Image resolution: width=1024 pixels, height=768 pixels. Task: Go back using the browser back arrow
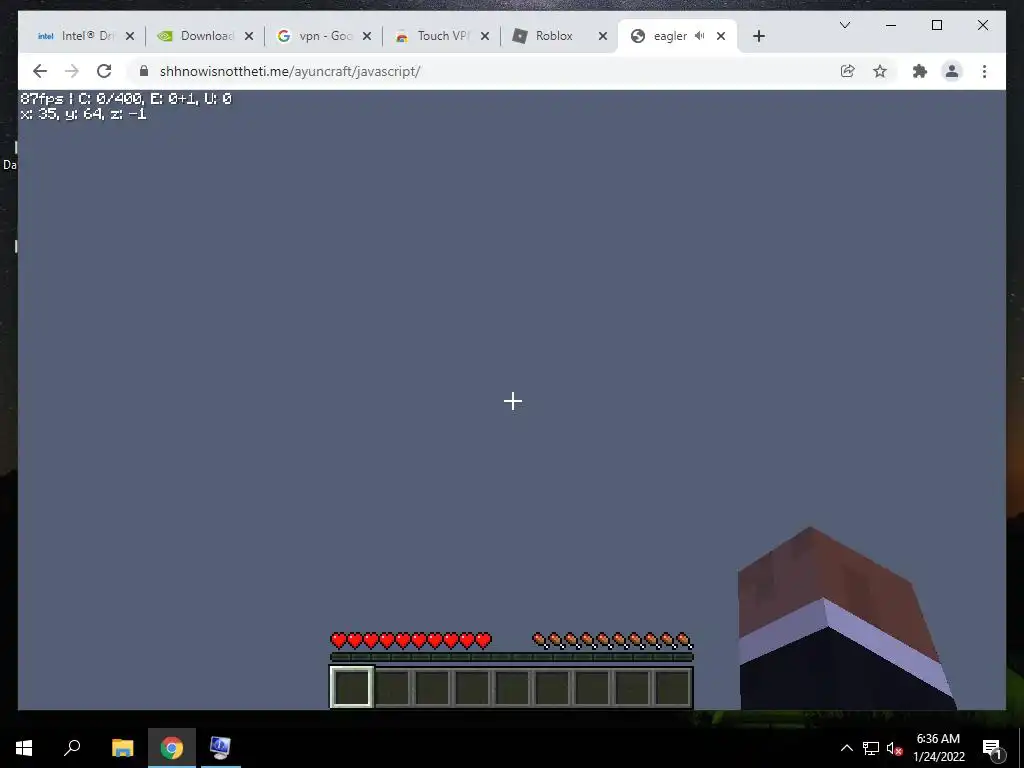point(40,71)
